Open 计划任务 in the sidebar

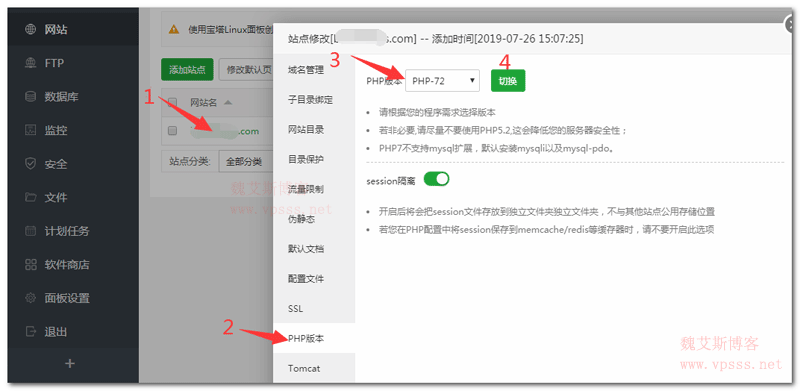coord(73,231)
